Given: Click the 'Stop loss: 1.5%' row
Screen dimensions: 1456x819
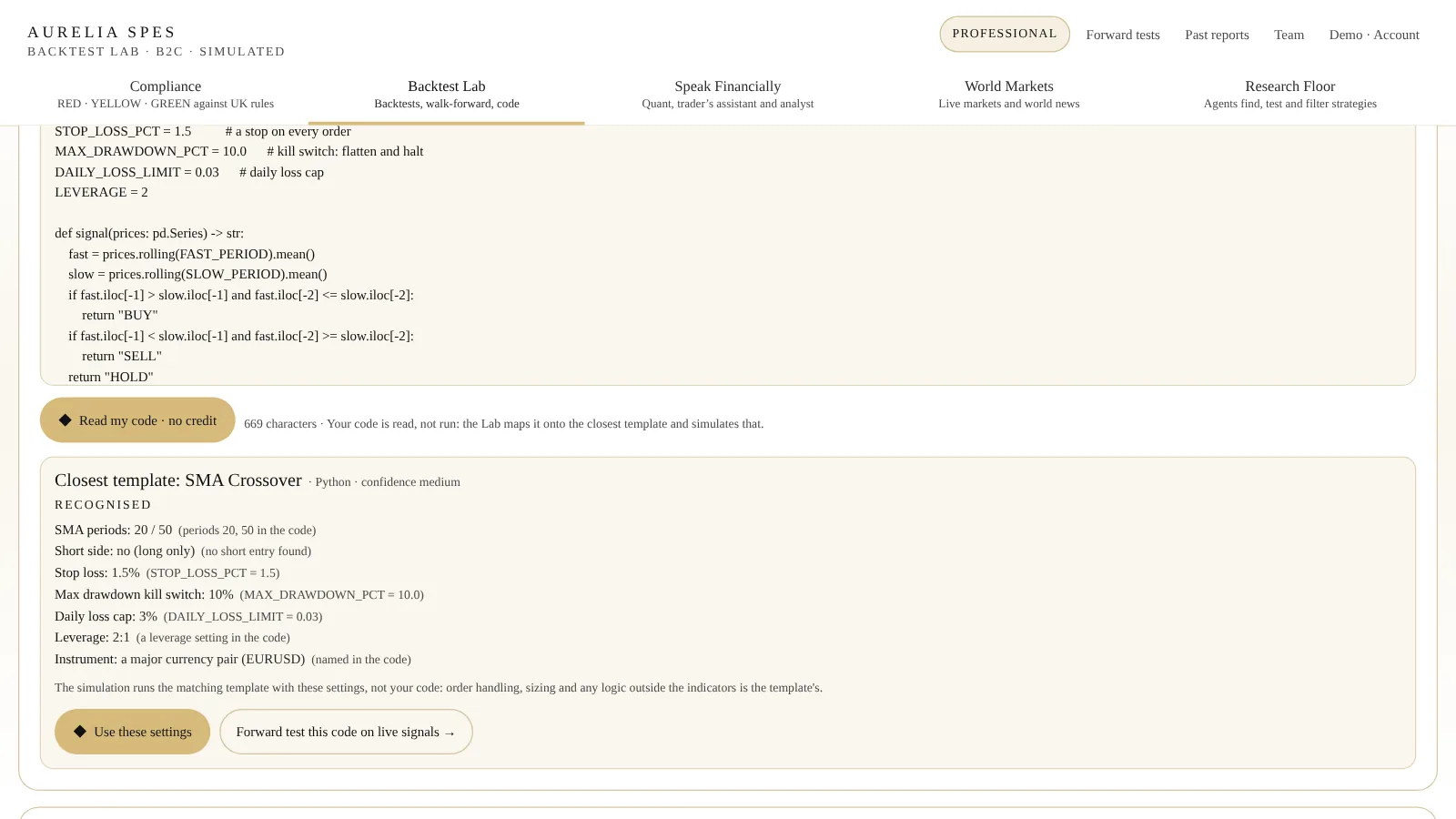Looking at the screenshot, I should (x=167, y=572).
